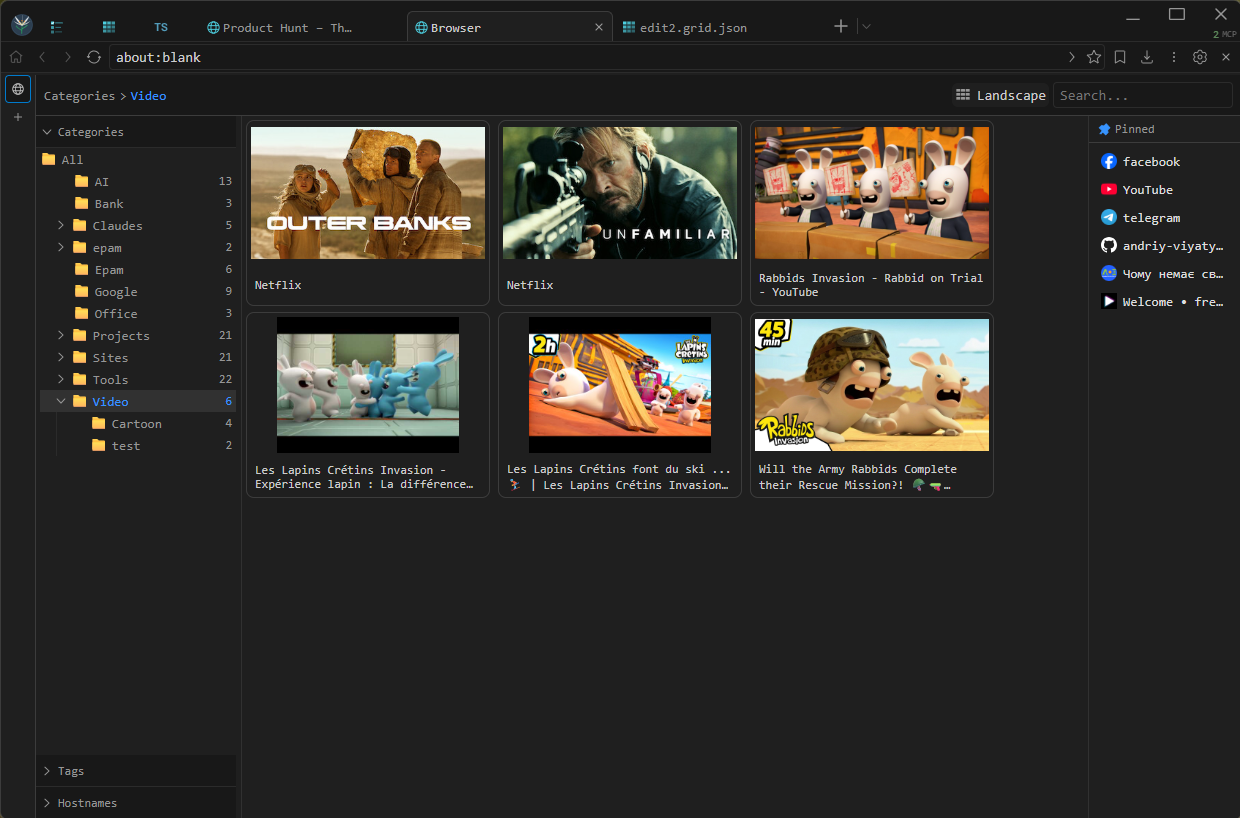Open the pinned telegram link
Viewport: 1240px width, 818px height.
1162,218
